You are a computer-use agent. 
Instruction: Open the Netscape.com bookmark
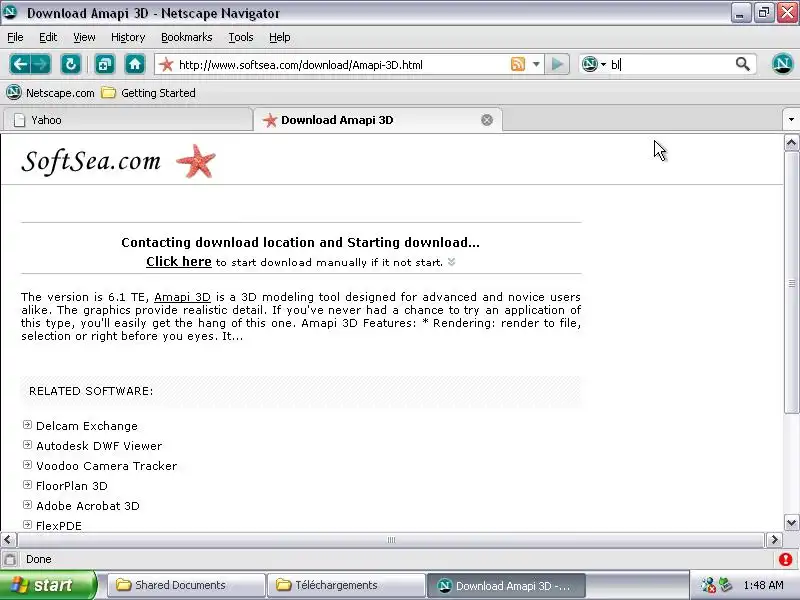51,93
